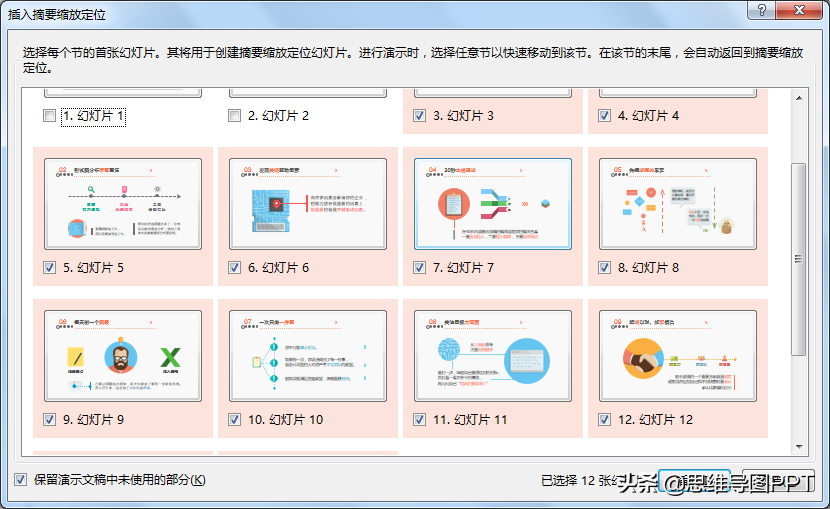Select slide 9 thumbnail with bearded avatar

(x=123, y=356)
